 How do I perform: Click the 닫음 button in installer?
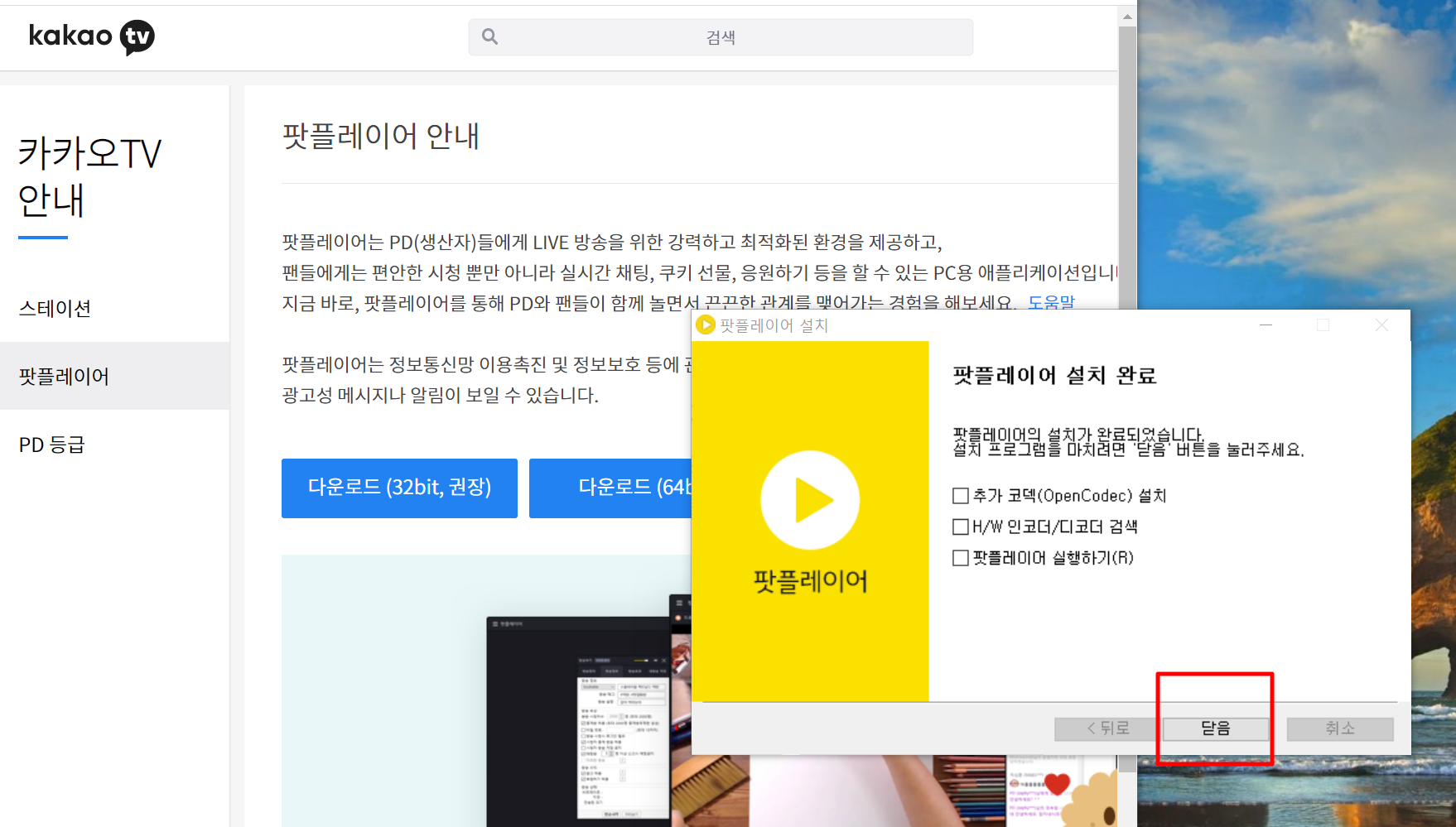(x=1216, y=728)
